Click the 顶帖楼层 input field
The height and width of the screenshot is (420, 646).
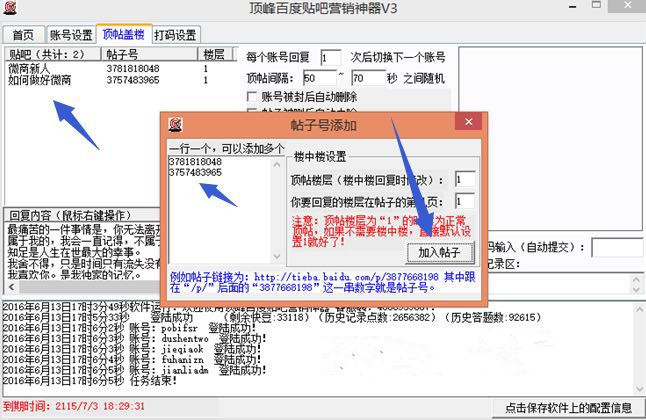coord(465,180)
